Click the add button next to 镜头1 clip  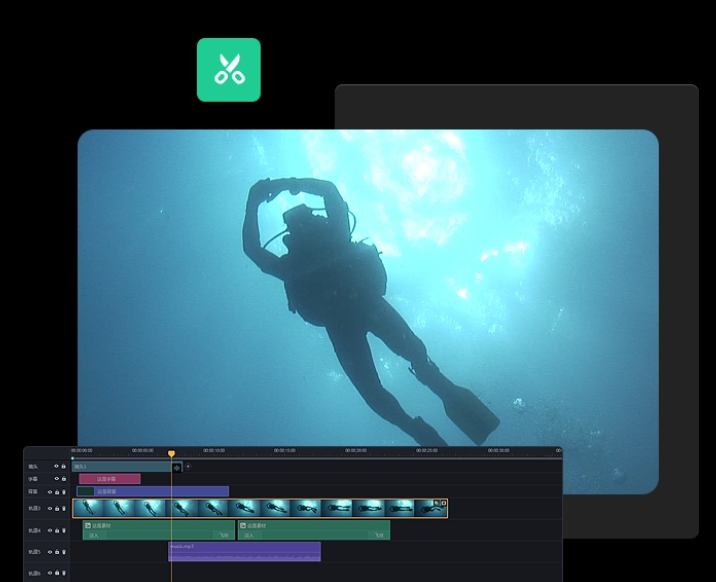187,466
